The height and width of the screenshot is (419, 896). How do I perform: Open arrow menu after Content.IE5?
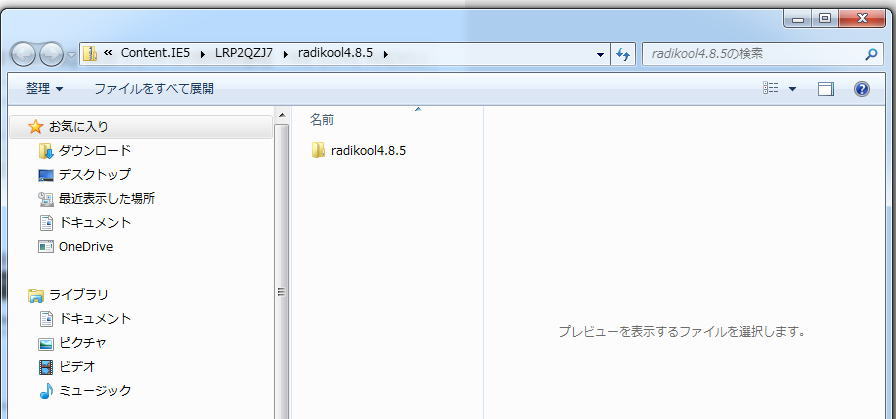pos(203,54)
